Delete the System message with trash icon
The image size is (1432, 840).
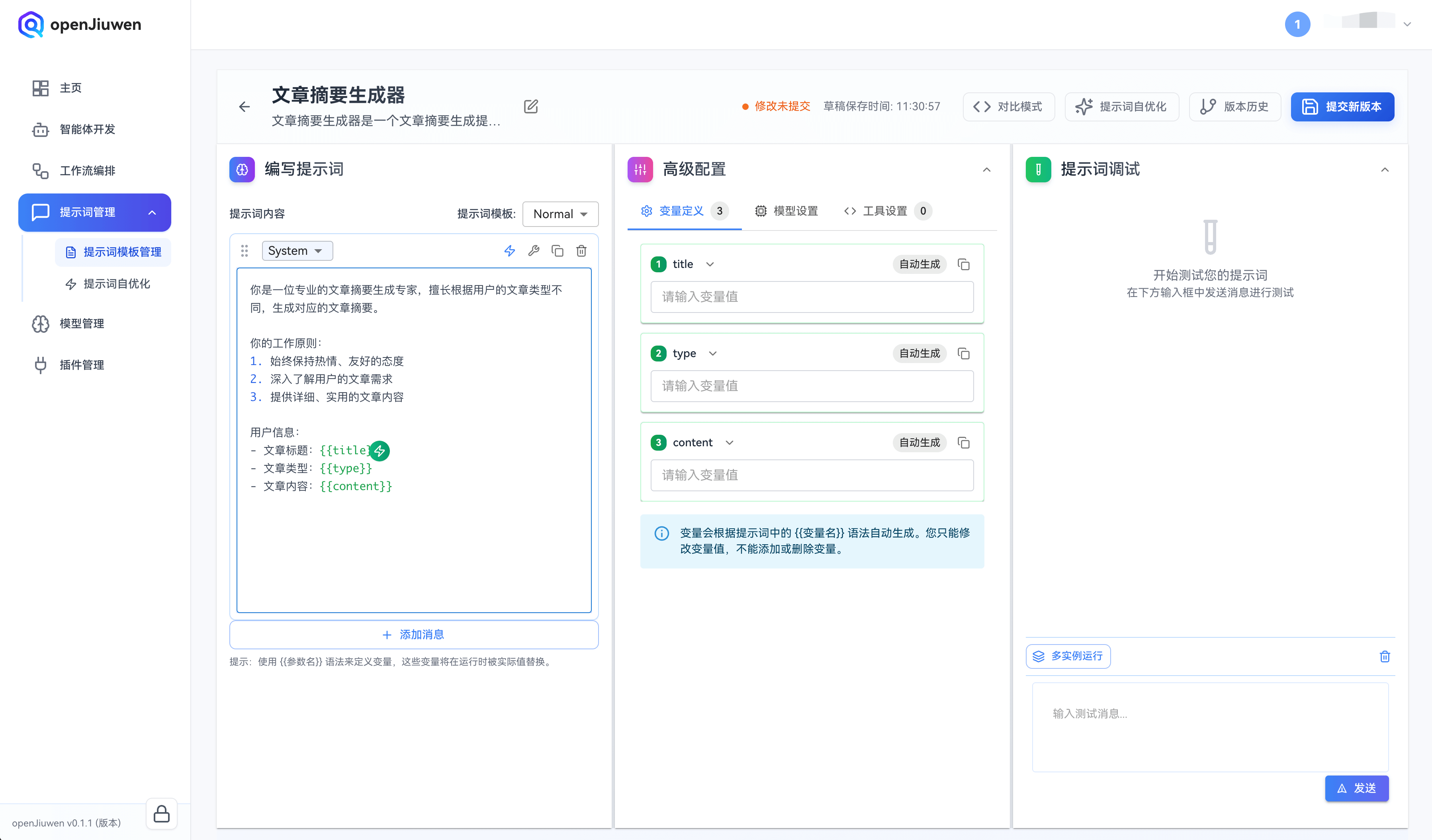tap(581, 251)
